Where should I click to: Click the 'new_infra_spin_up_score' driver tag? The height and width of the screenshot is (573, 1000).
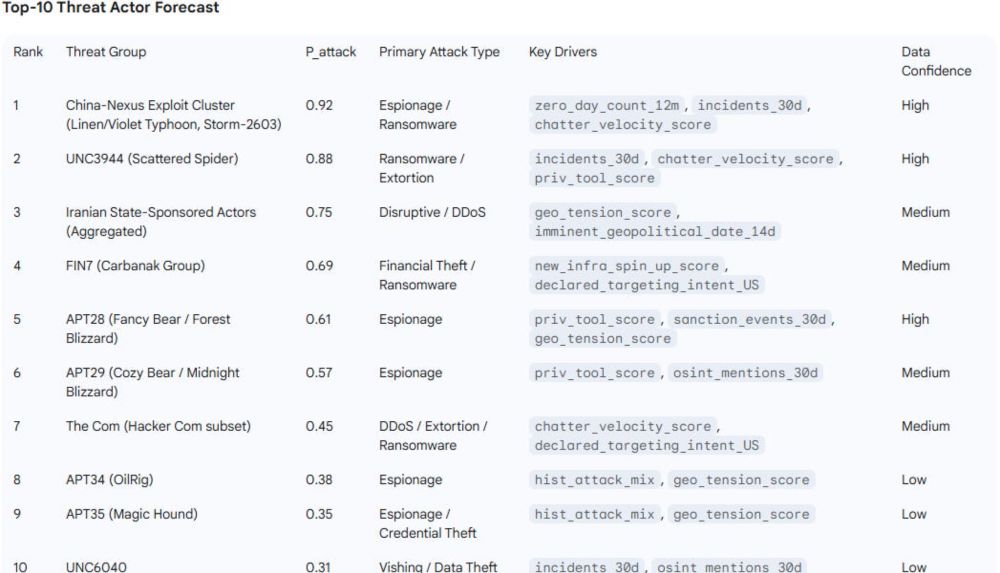626,266
